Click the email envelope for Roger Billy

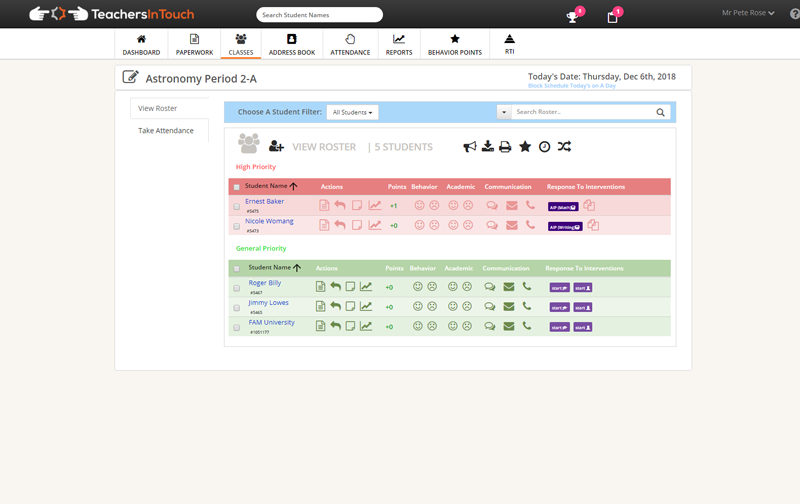(508, 287)
